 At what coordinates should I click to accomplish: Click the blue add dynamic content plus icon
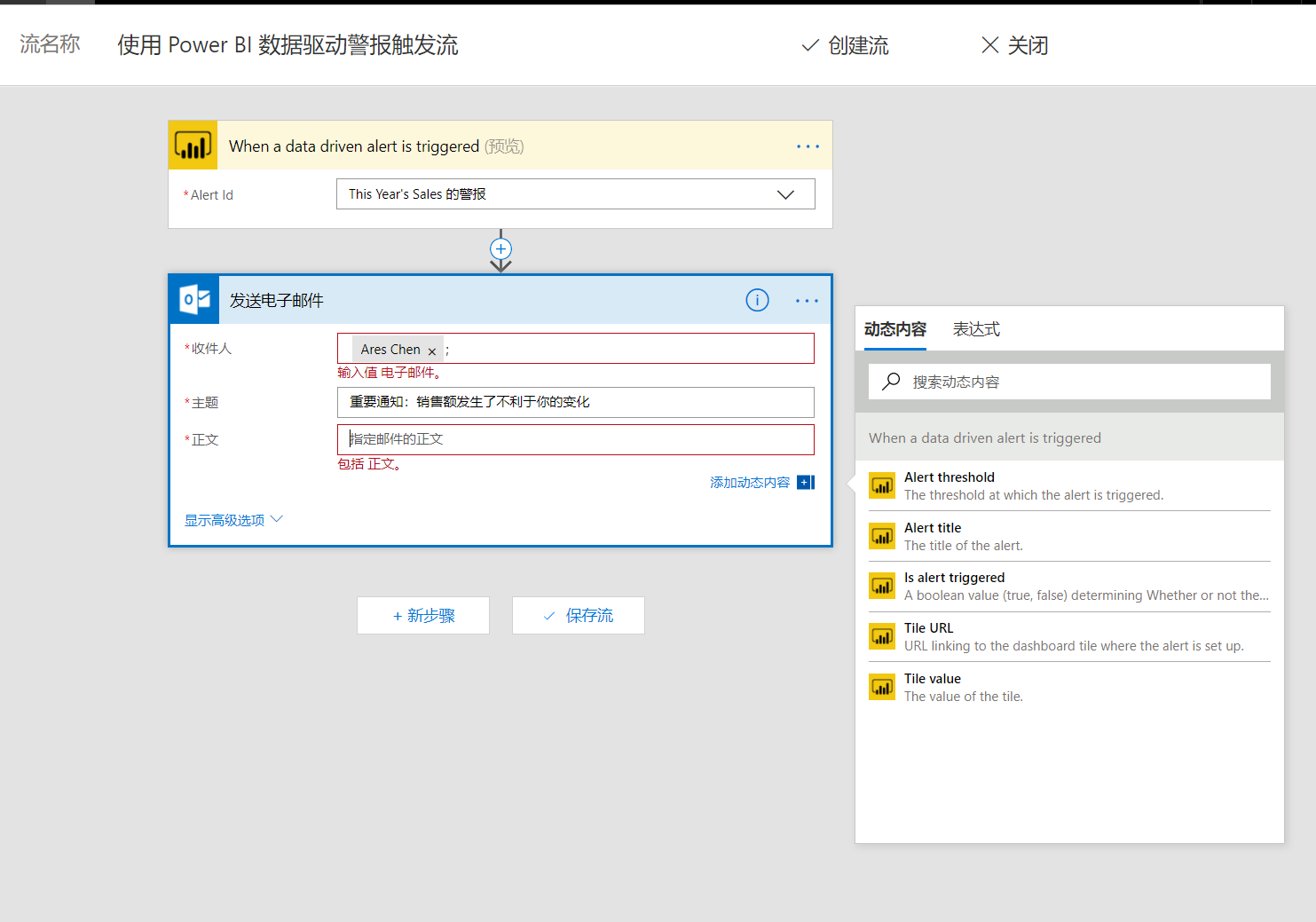[x=805, y=483]
